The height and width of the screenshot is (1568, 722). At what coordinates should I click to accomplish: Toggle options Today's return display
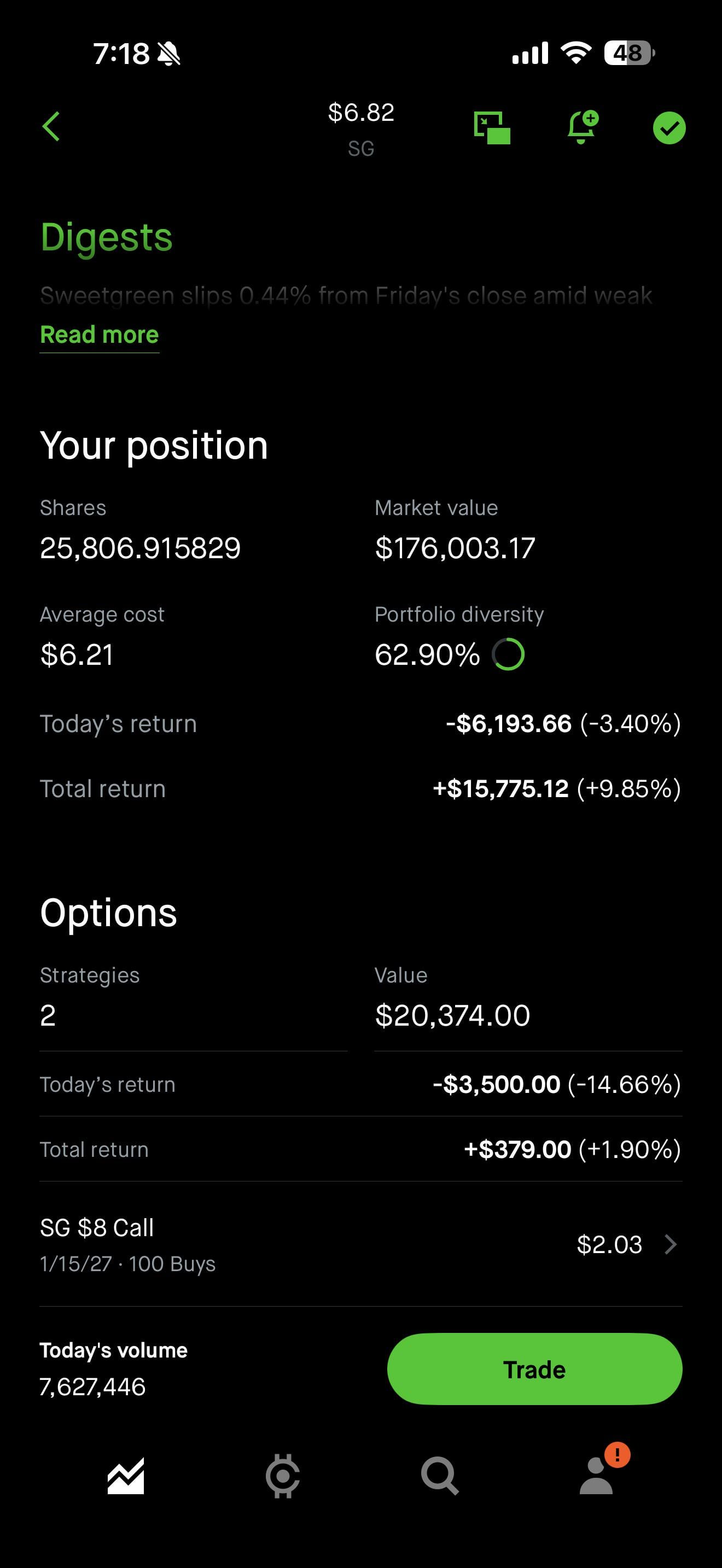[x=556, y=1085]
